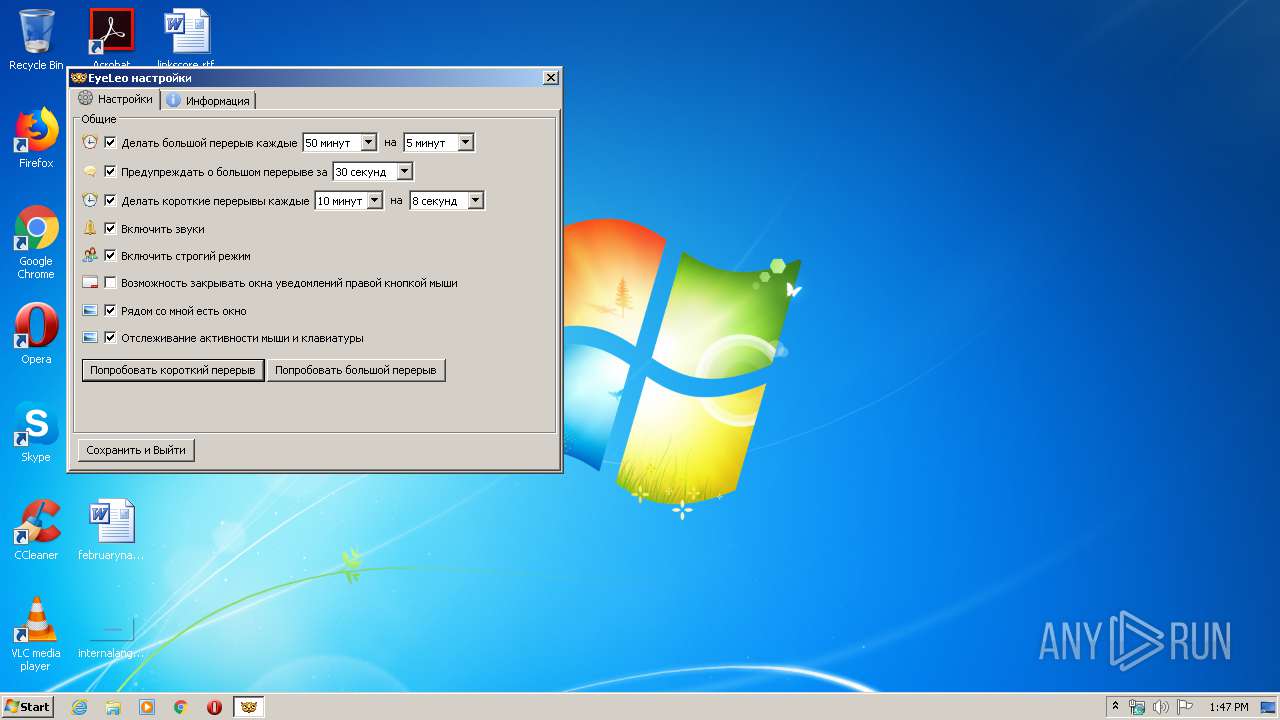Select the februaryna Word document icon
The height and width of the screenshot is (720, 1280).
click(x=111, y=530)
